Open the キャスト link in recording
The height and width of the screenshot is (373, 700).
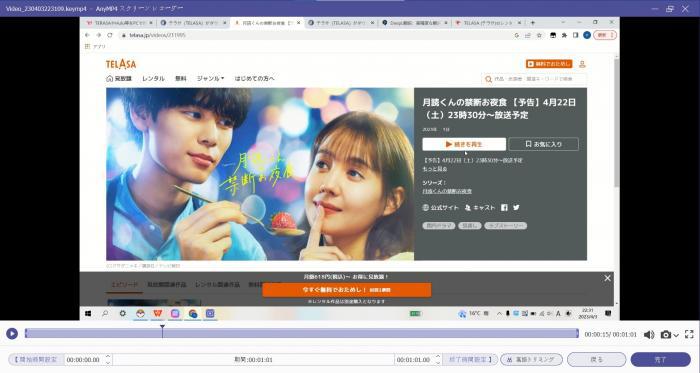pyautogui.click(x=480, y=207)
